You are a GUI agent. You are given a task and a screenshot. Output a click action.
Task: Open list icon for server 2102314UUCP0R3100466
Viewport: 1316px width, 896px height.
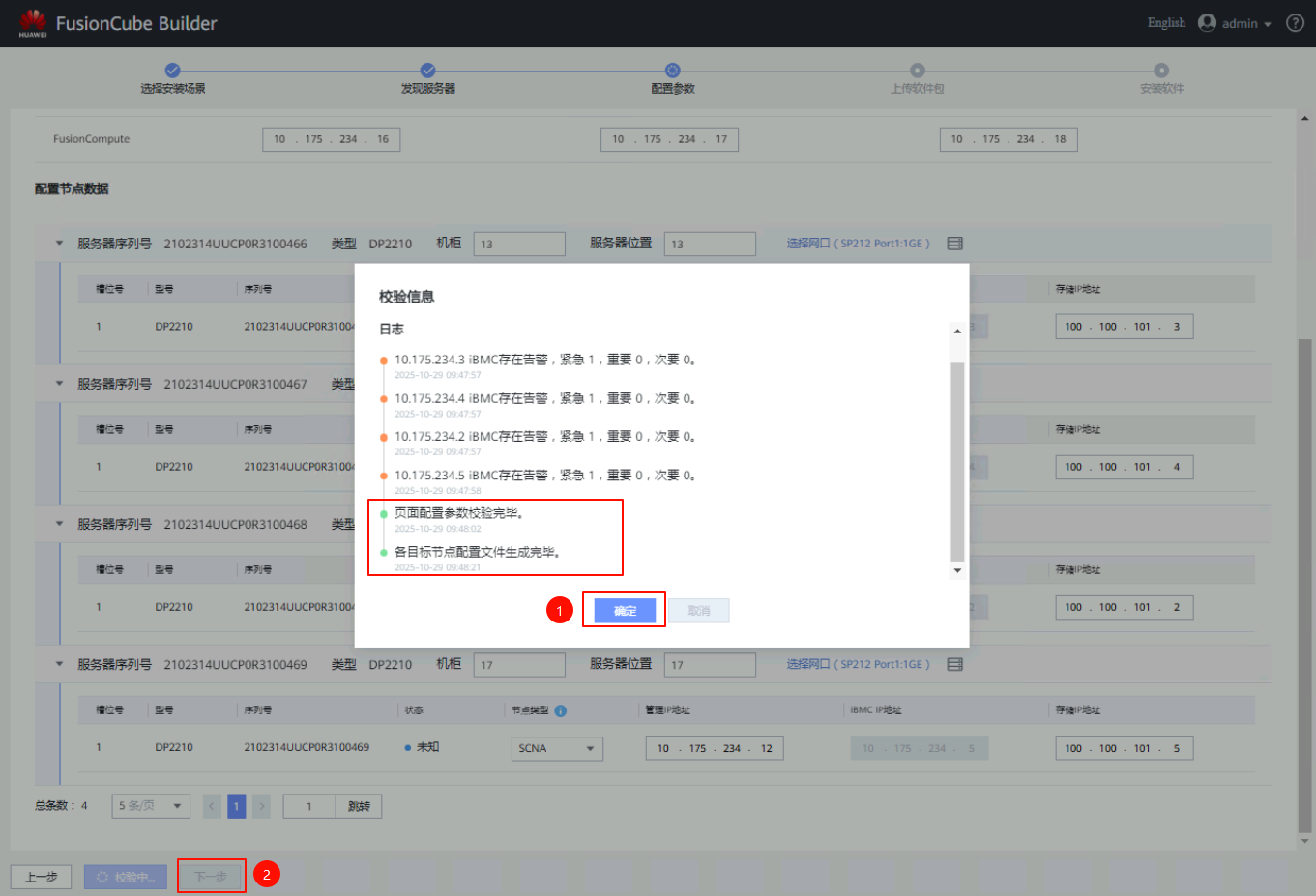click(954, 244)
